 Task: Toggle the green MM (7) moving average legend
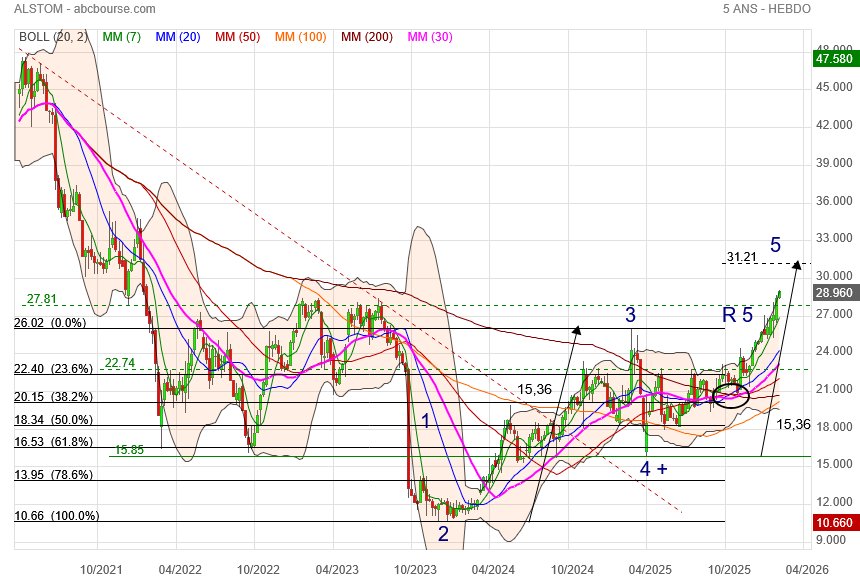(121, 37)
